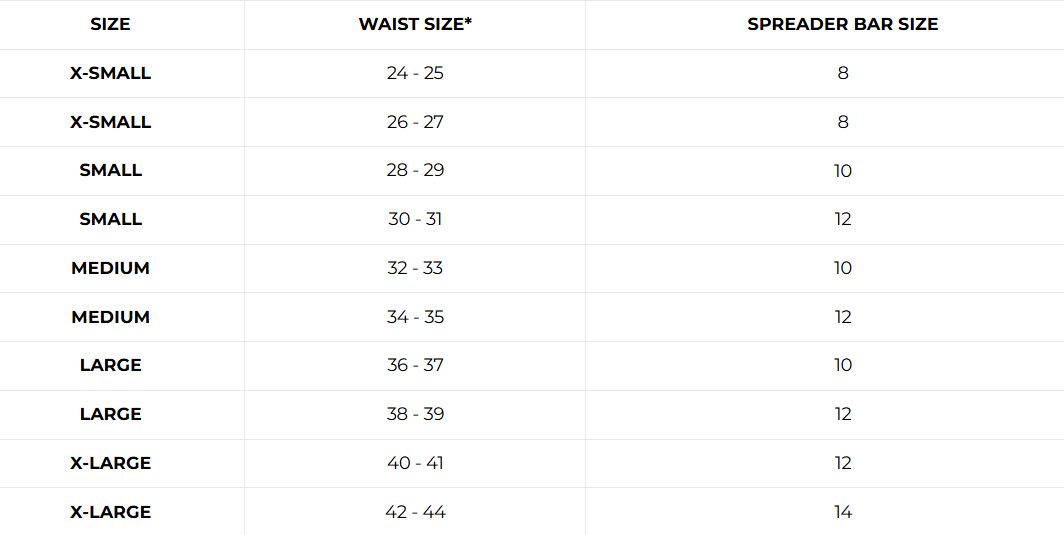Select the 32 - 33 waist size cell
Image resolution: width=1064 pixels, height=535 pixels.
click(415, 268)
